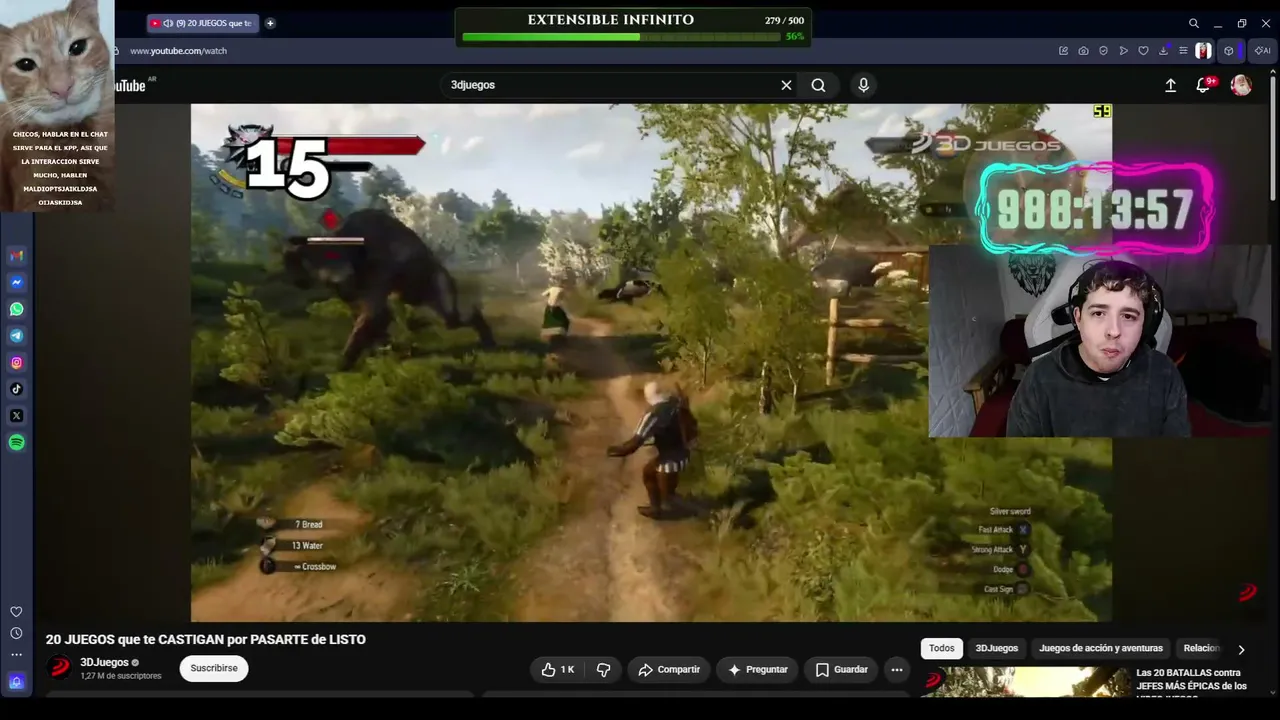
Task: Select the Todos filter chip
Action: (942, 648)
